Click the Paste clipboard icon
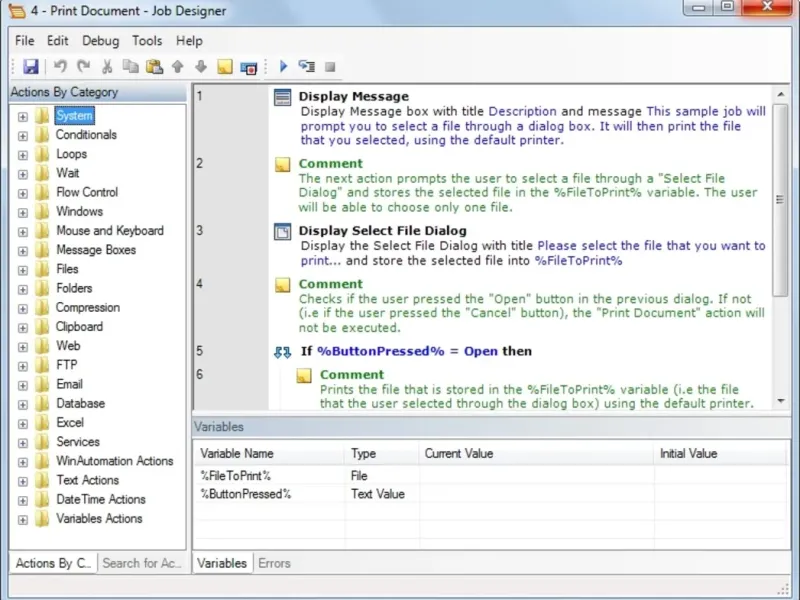Image resolution: width=800 pixels, height=600 pixels. click(x=153, y=67)
